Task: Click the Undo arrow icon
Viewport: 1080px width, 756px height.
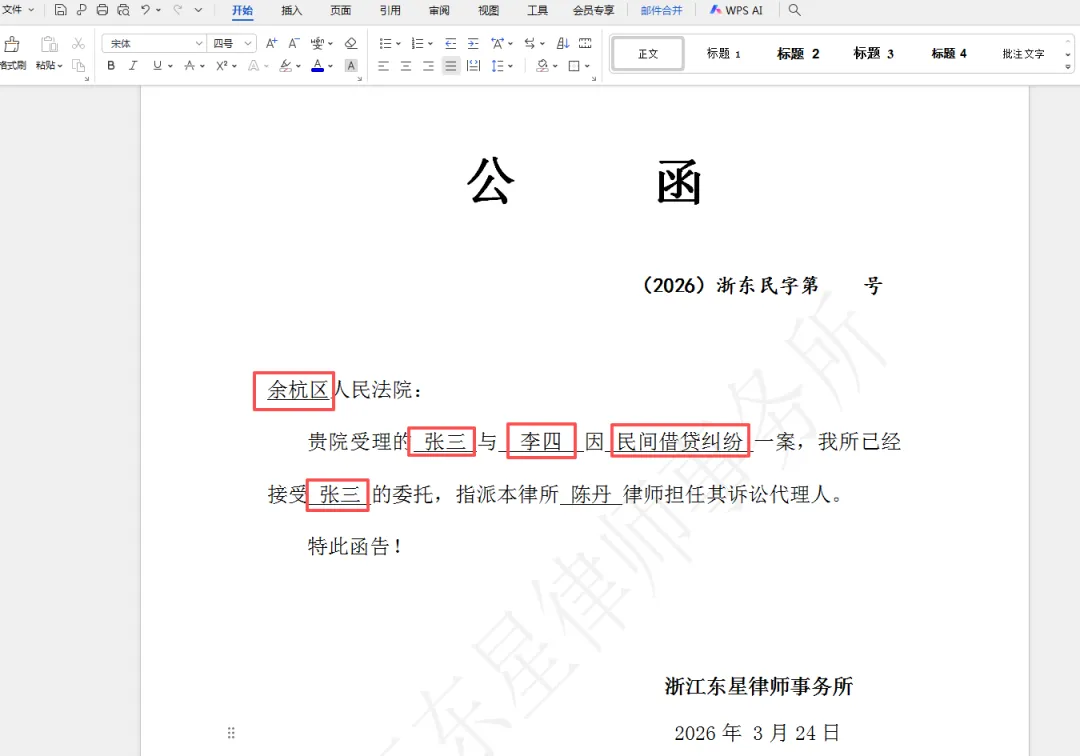Action: coord(145,10)
